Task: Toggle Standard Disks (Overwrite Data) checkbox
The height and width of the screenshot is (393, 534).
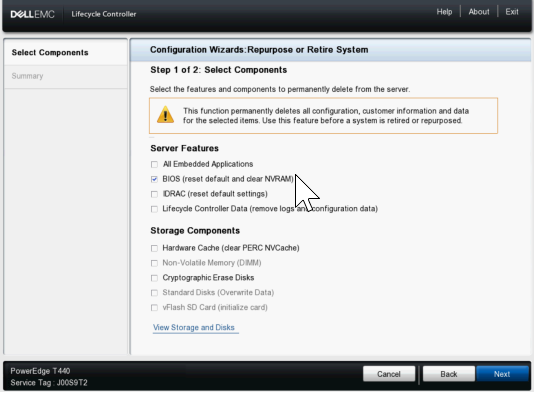Action: (x=154, y=293)
